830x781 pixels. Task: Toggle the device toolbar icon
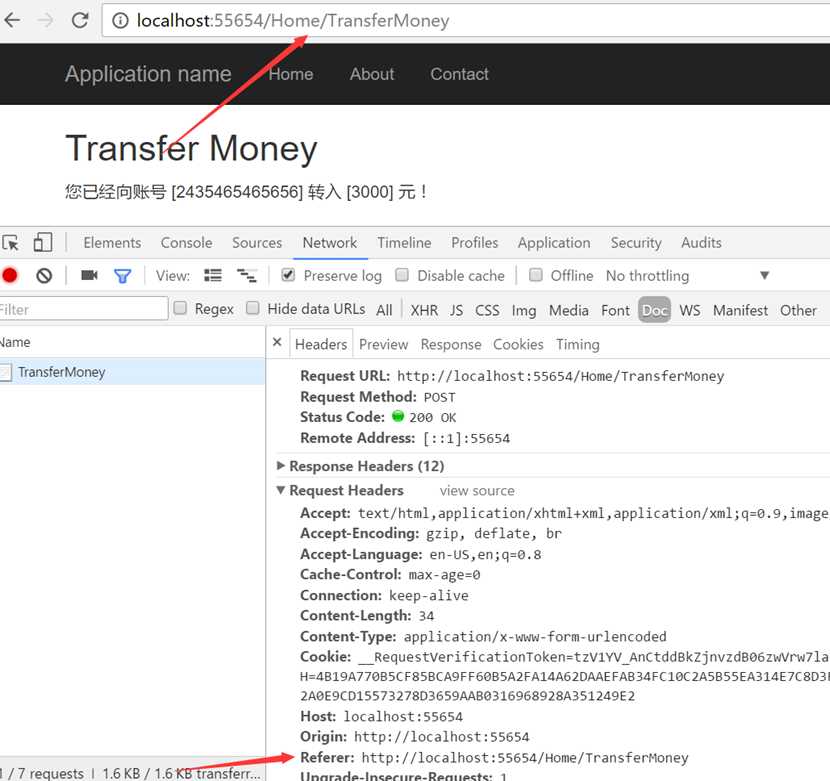point(42,243)
